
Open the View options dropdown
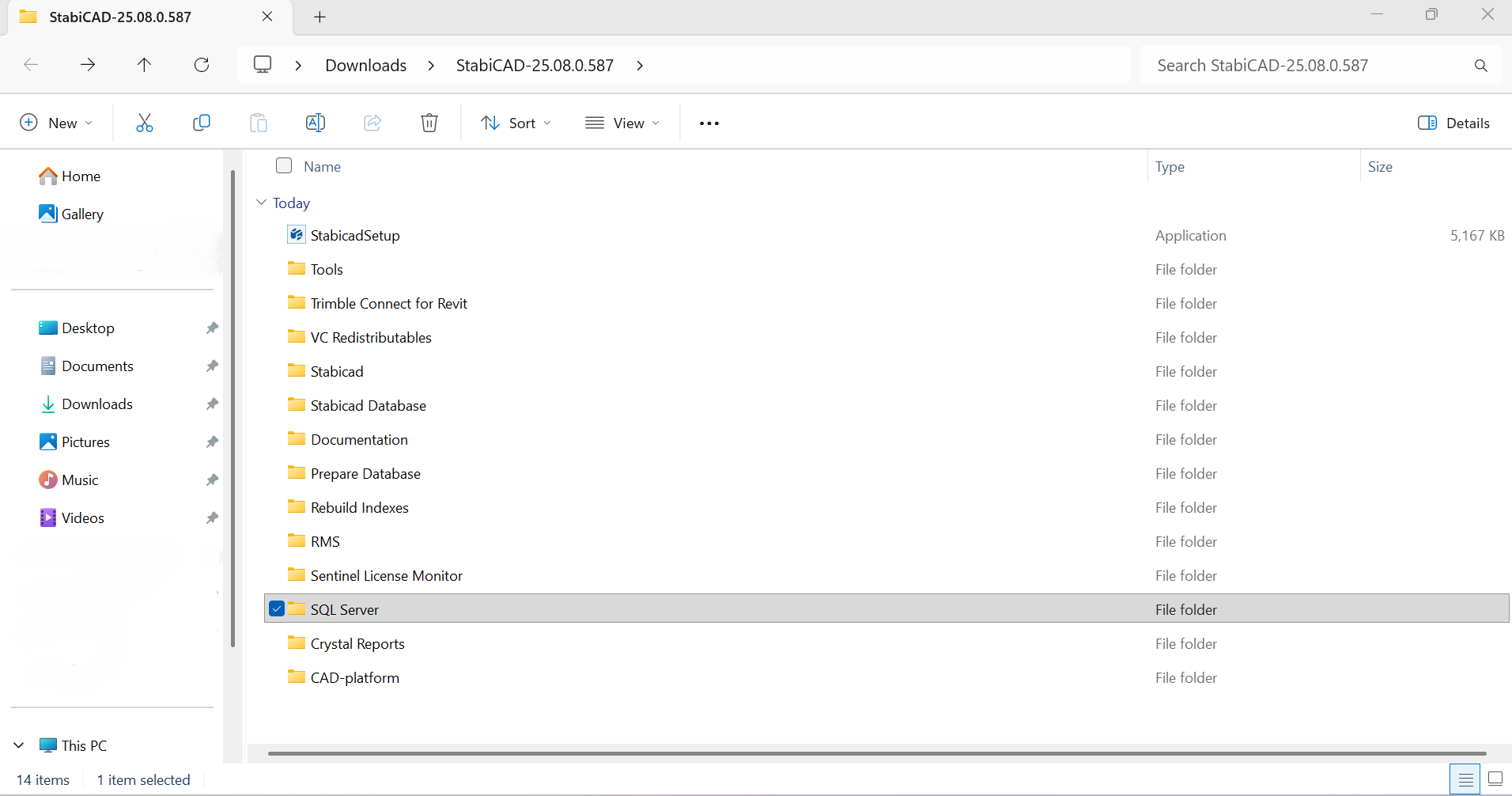pyautogui.click(x=622, y=123)
